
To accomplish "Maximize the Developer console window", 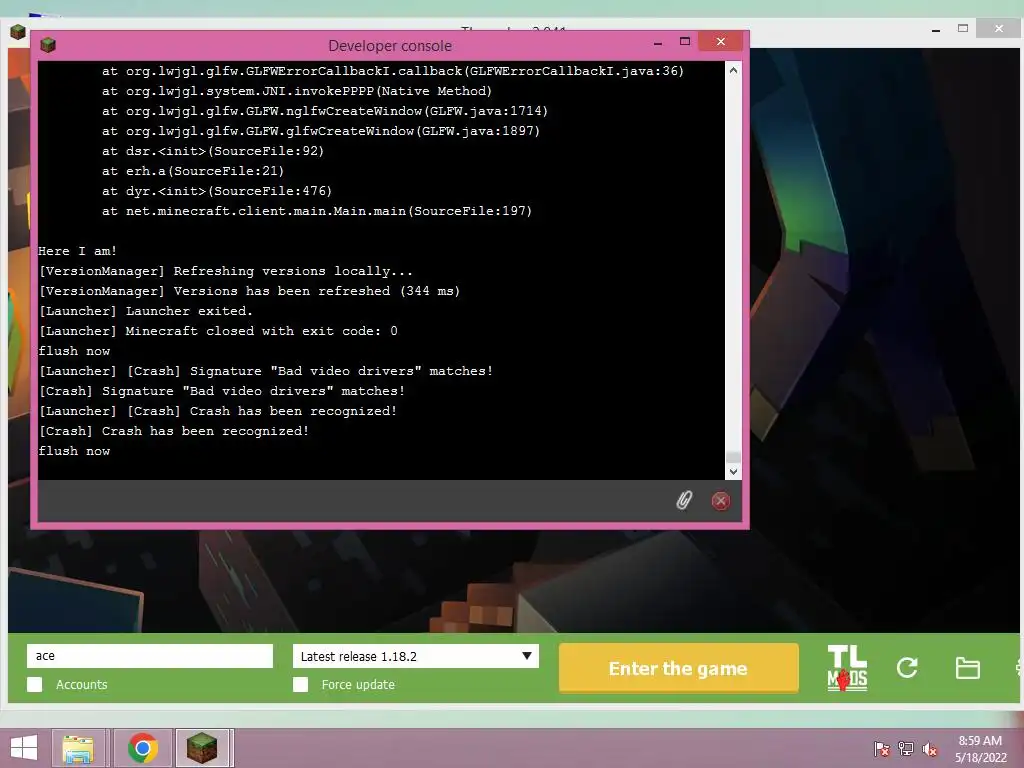I will pos(684,42).
